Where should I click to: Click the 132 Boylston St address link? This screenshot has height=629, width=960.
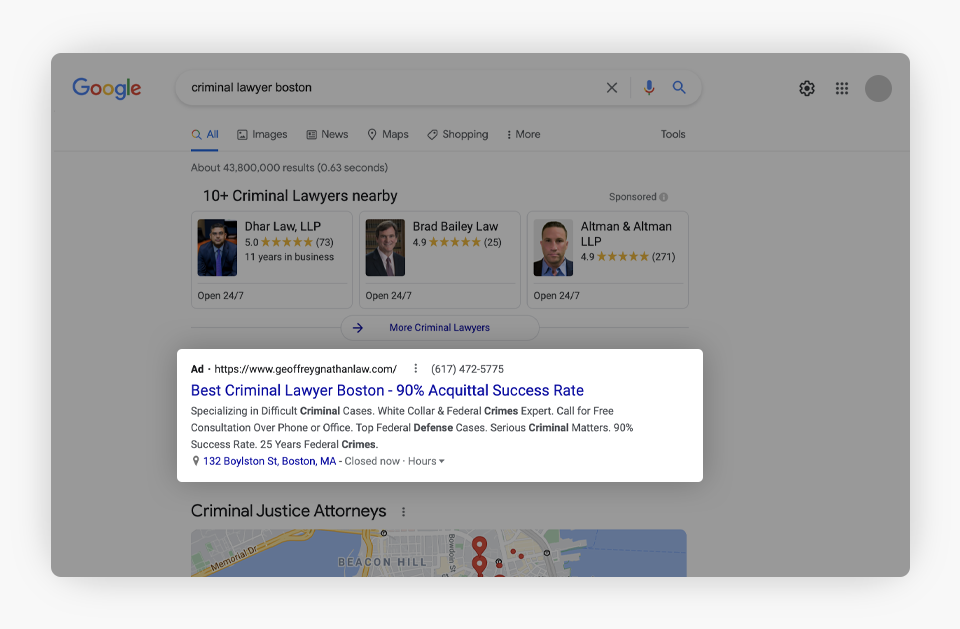point(269,461)
